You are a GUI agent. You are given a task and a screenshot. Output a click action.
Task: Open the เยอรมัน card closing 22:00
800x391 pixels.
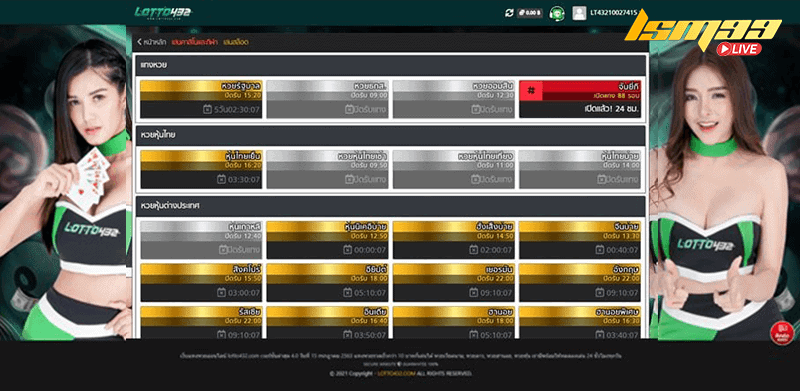(x=454, y=283)
